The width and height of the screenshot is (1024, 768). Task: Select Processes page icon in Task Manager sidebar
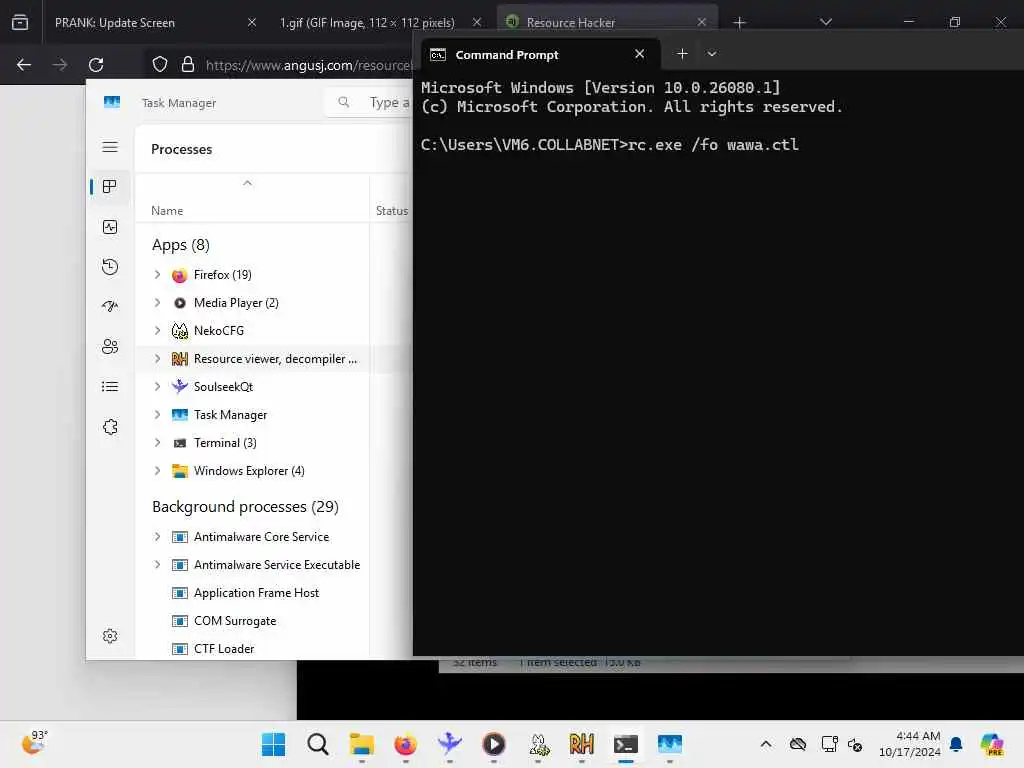tap(110, 187)
